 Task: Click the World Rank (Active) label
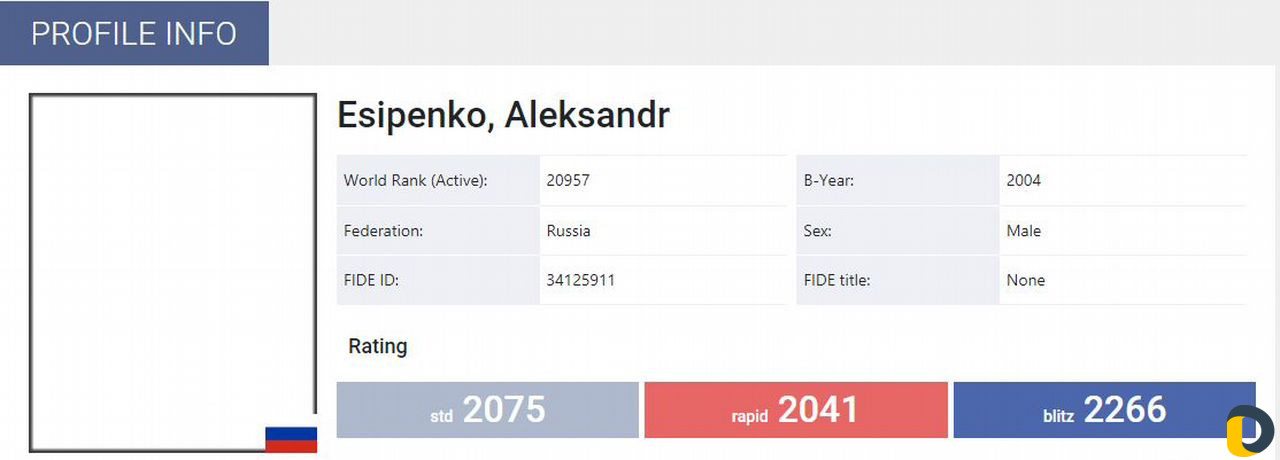click(415, 181)
